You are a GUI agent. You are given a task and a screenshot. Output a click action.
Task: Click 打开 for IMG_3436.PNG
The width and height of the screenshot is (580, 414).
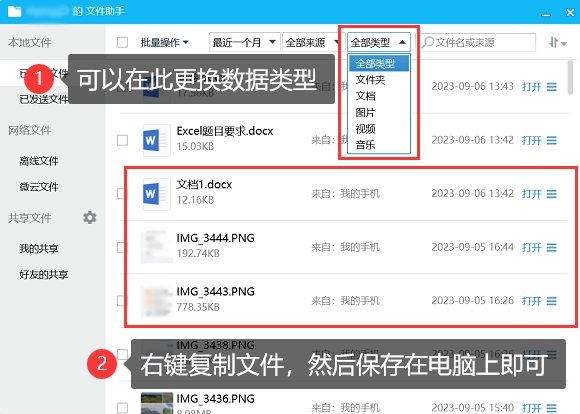coord(532,408)
